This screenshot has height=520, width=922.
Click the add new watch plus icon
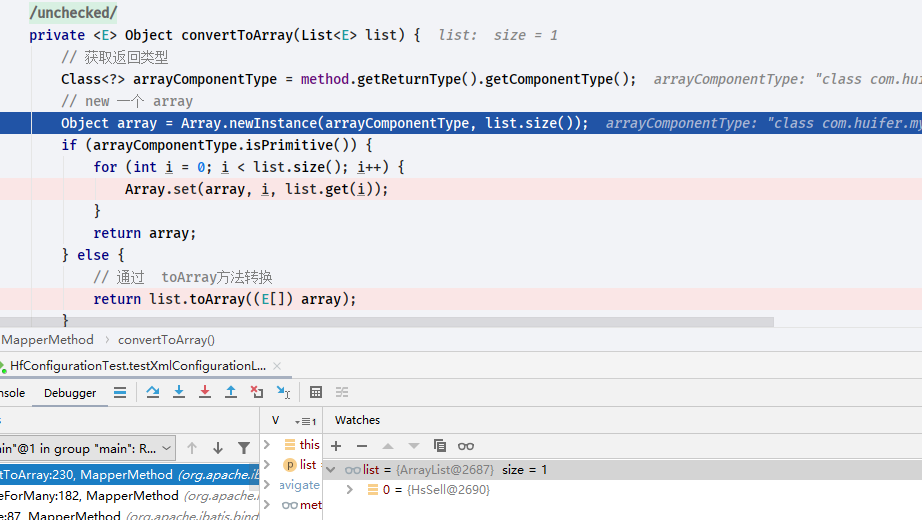coord(336,446)
